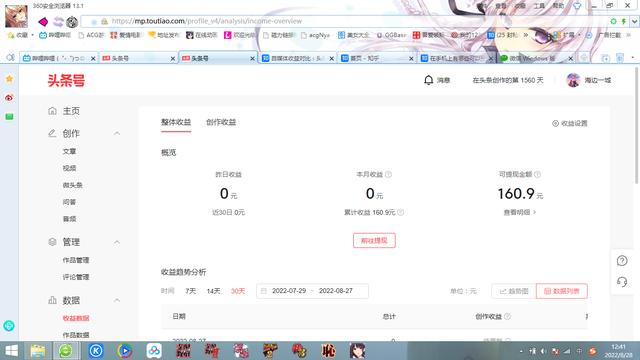Click the 头条号 logo

click(66, 80)
